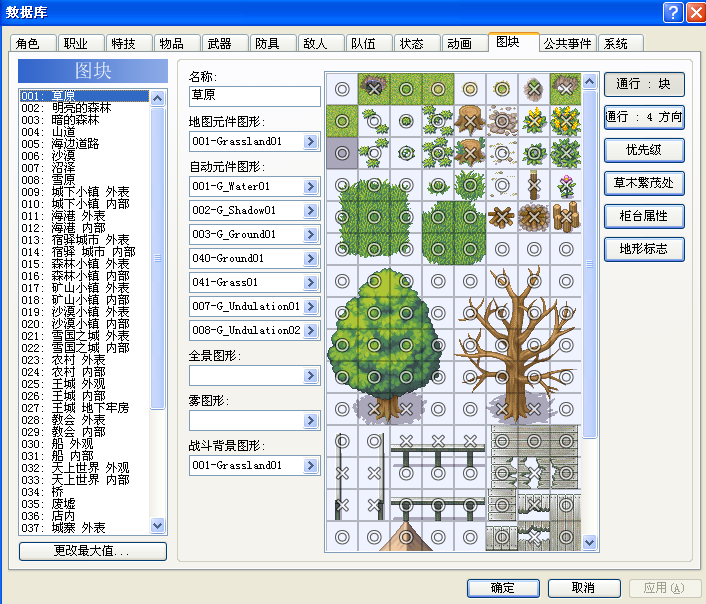Viewport: 706px width, 604px height.
Task: Click the stone rubble pile tile
Action: pos(502,121)
